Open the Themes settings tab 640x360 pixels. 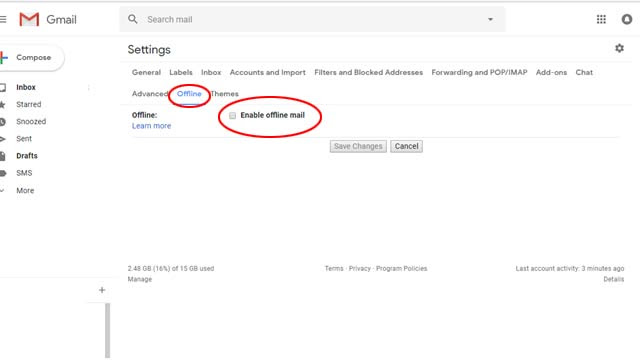224,94
